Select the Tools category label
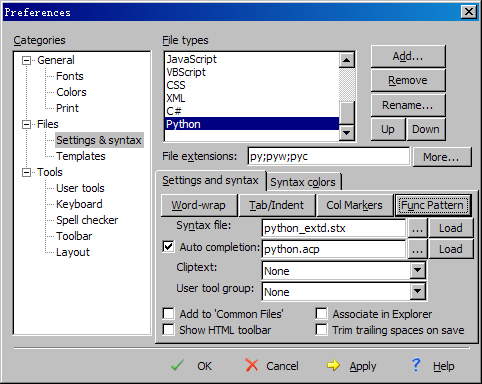Screen dimensions: 482x384 [x=50, y=172]
